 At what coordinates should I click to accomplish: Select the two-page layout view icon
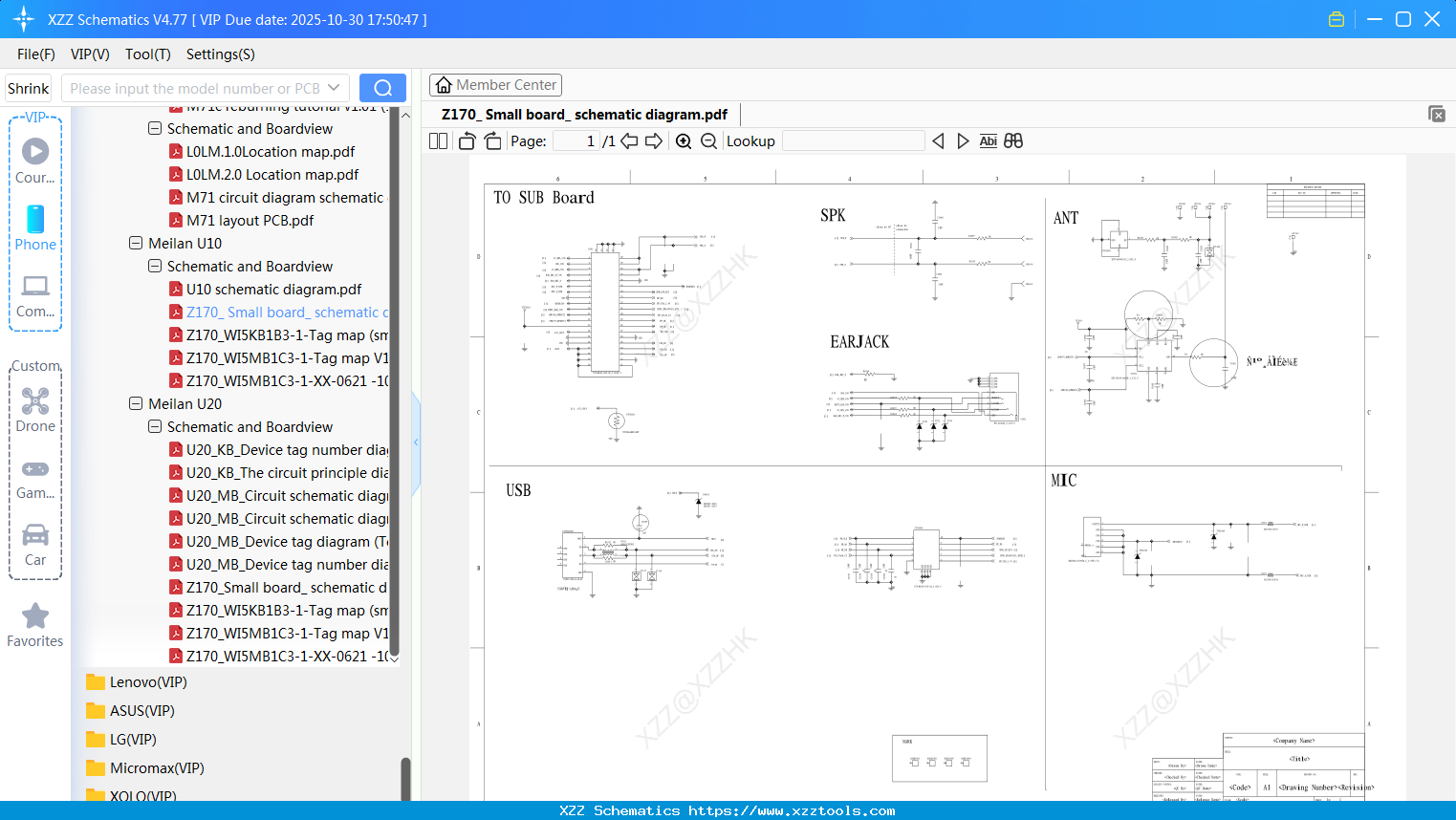pos(437,140)
